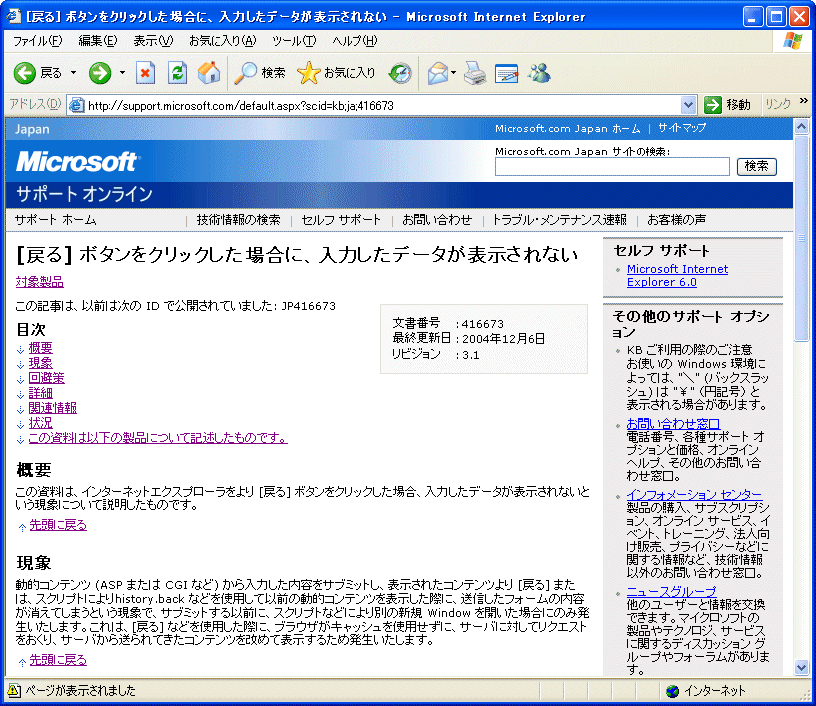Open お問い合わせ nav item
The height and width of the screenshot is (706, 816).
click(x=437, y=220)
